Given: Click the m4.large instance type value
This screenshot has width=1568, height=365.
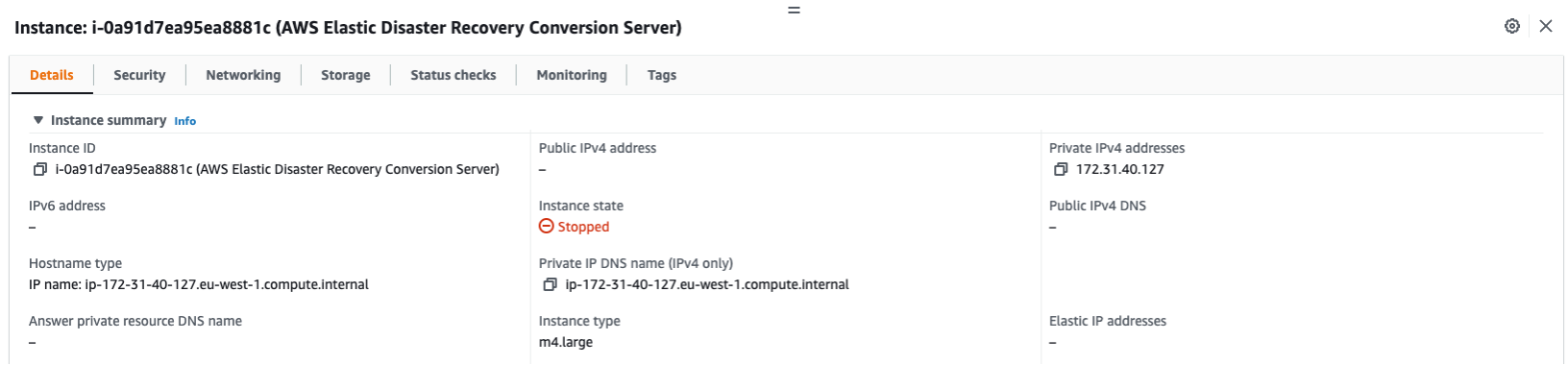Looking at the screenshot, I should [566, 343].
